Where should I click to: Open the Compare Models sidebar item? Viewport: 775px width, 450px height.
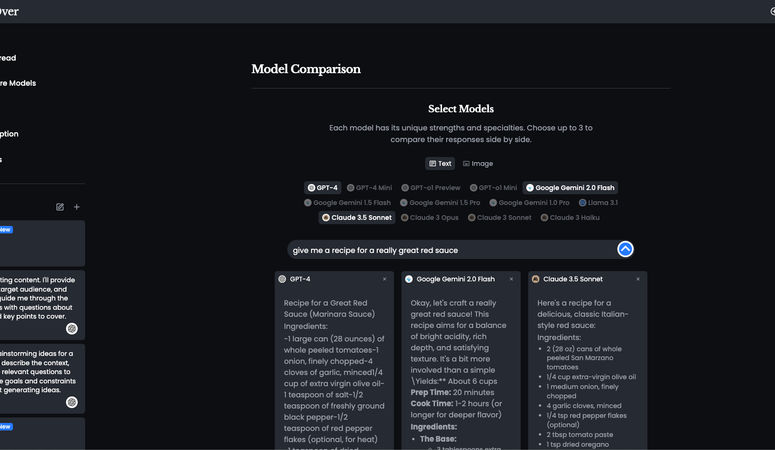18,83
